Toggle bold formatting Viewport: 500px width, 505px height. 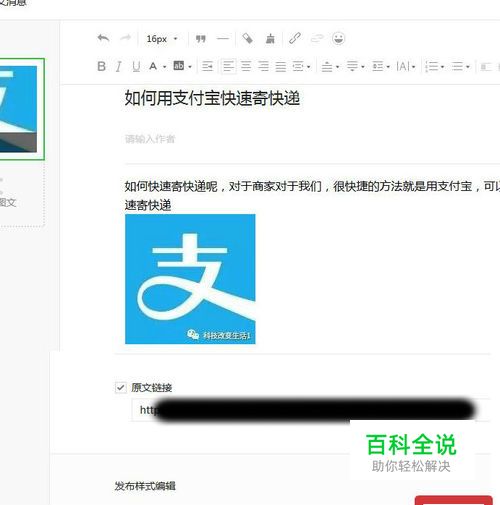(x=102, y=66)
